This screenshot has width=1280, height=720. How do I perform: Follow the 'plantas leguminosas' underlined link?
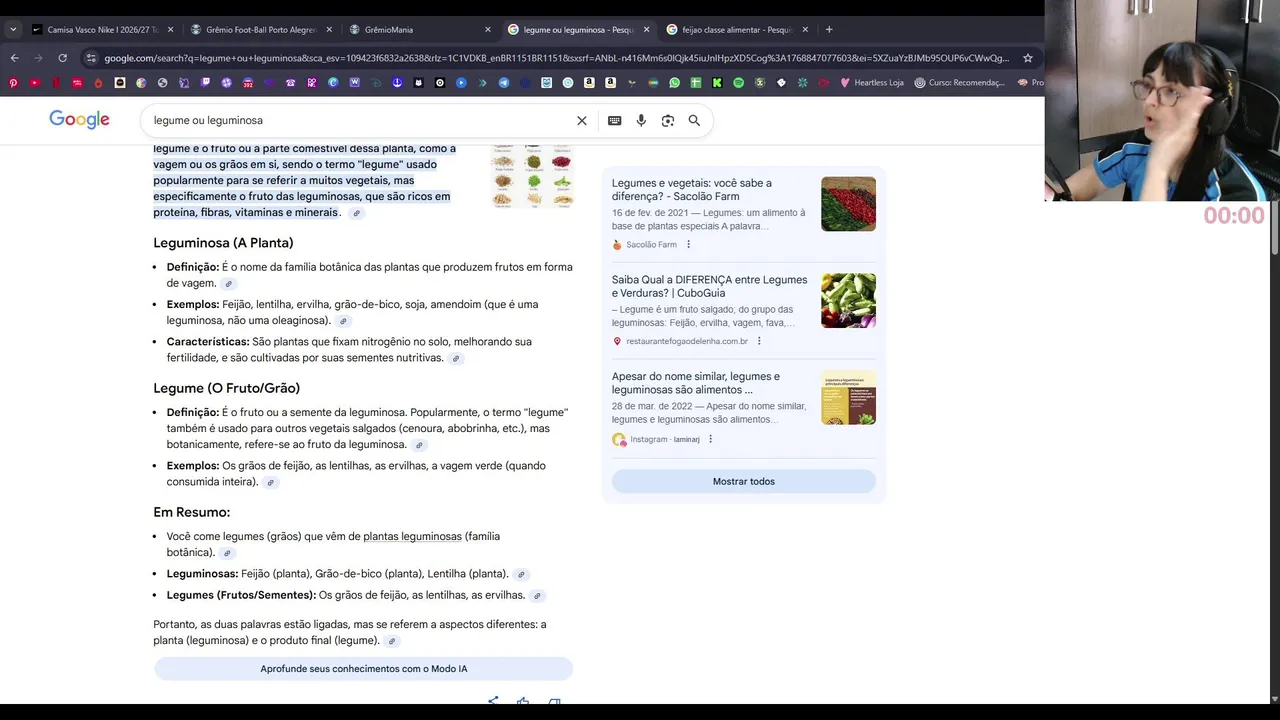(x=412, y=537)
